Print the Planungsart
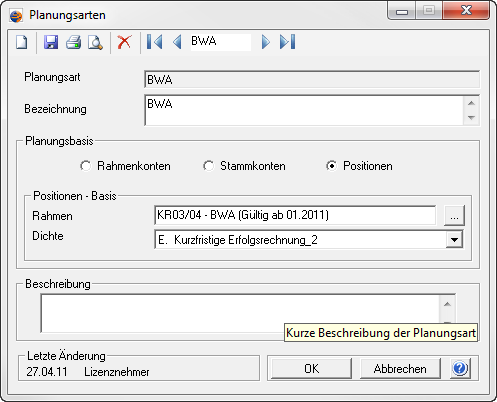This screenshot has width=497, height=402. coord(73,42)
